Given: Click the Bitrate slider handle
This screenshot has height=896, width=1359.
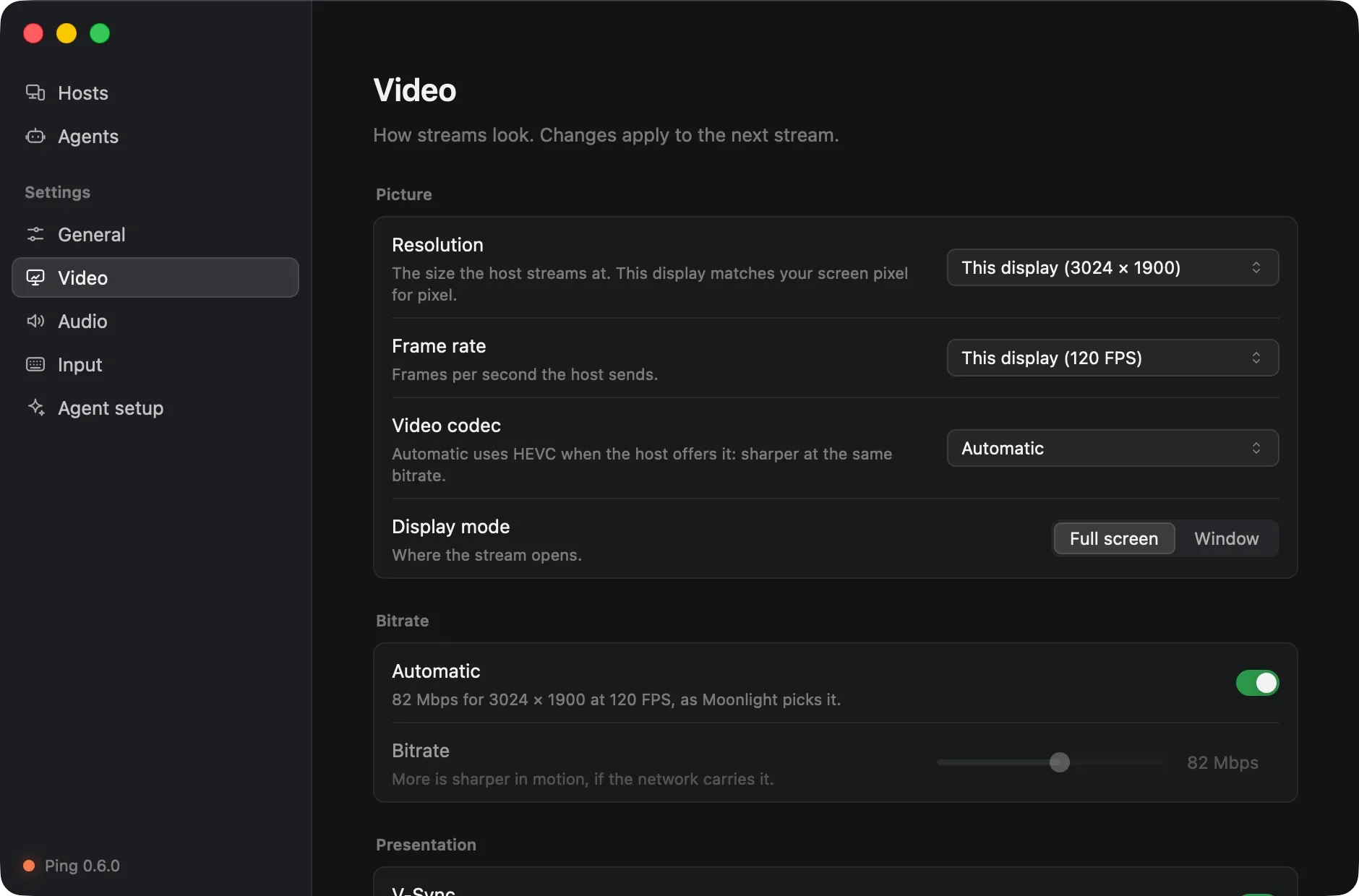Looking at the screenshot, I should [1059, 762].
